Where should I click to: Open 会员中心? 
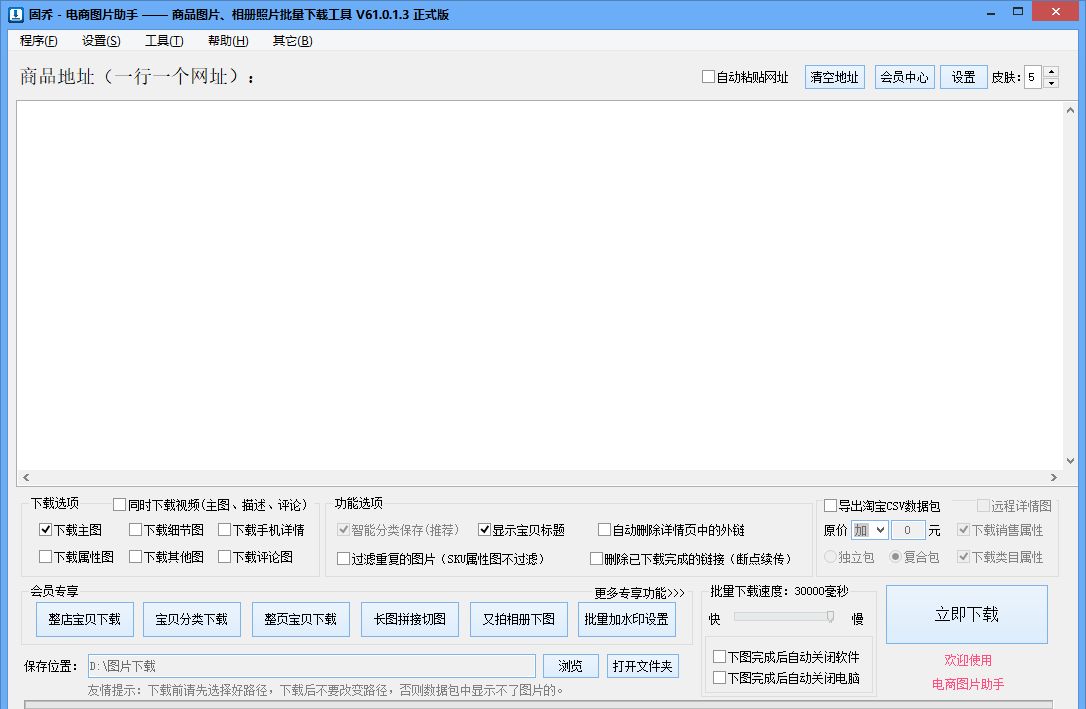[904, 76]
